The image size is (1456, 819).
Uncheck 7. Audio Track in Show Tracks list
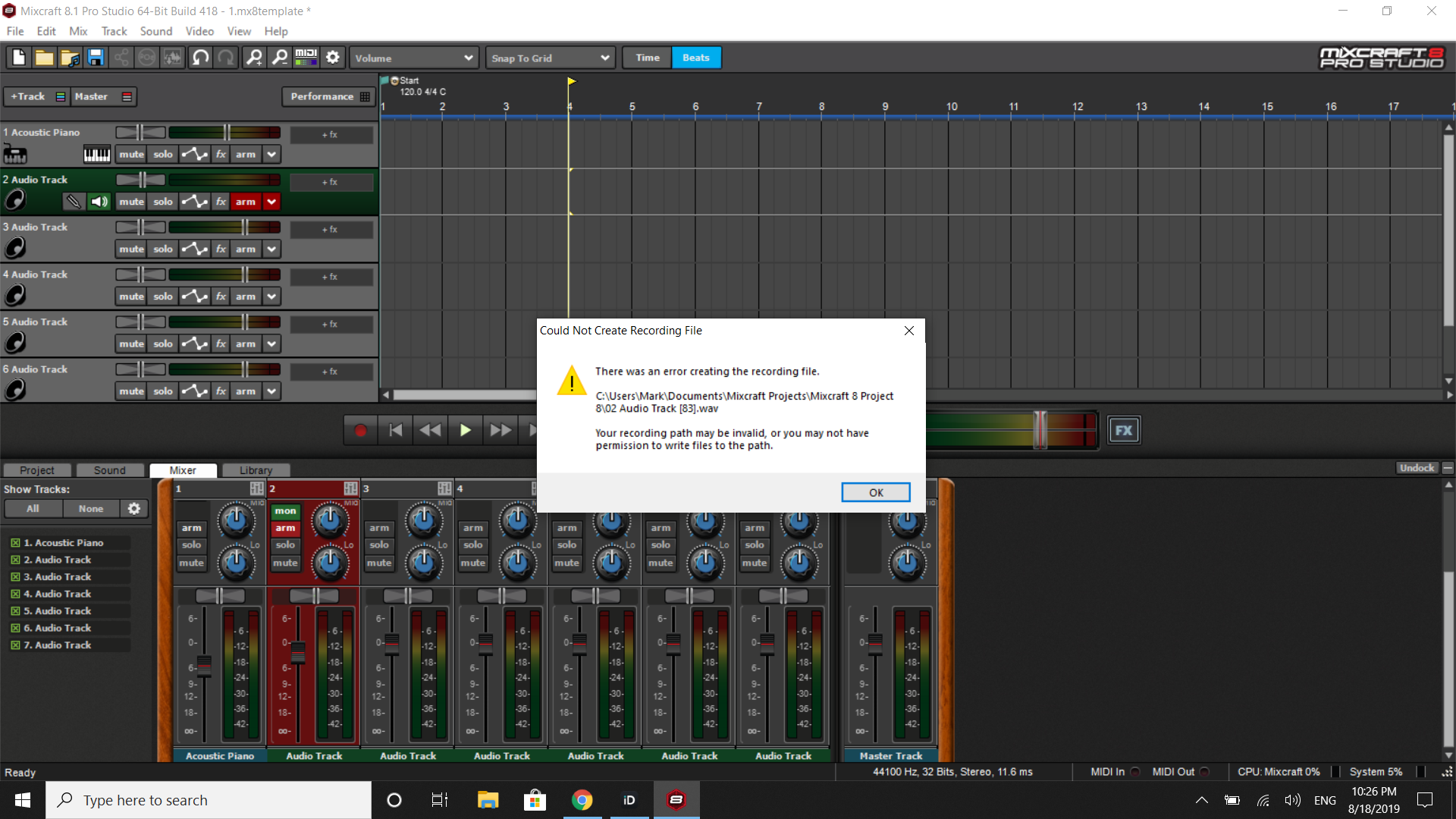(x=15, y=645)
